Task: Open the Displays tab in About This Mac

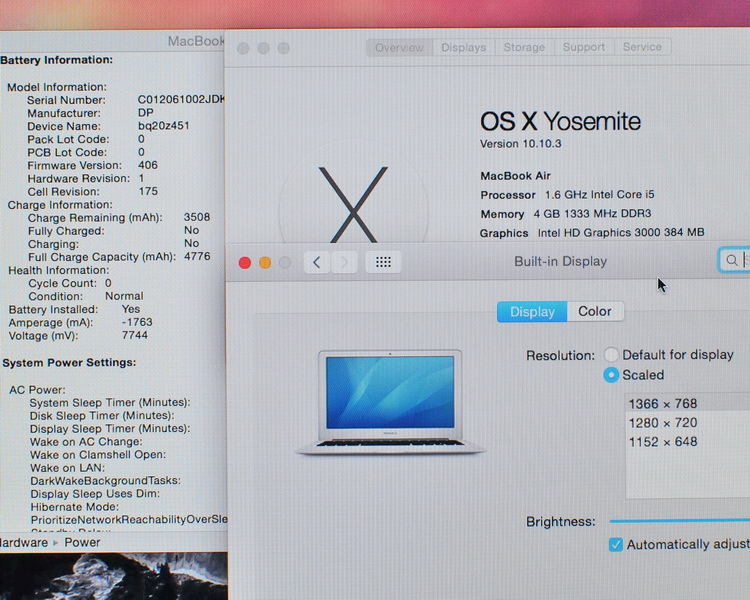Action: [x=463, y=47]
